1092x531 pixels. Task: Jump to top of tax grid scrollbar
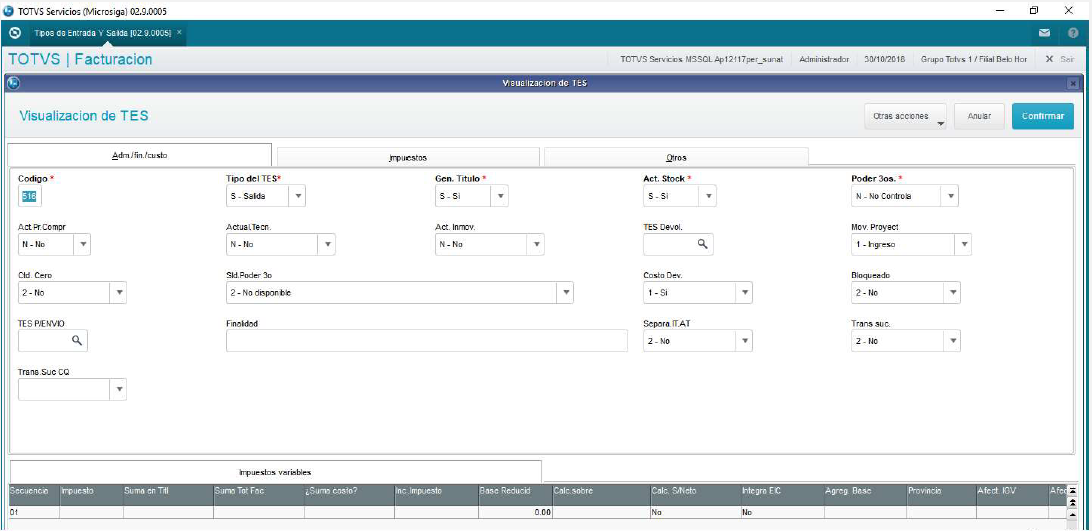click(x=1072, y=491)
